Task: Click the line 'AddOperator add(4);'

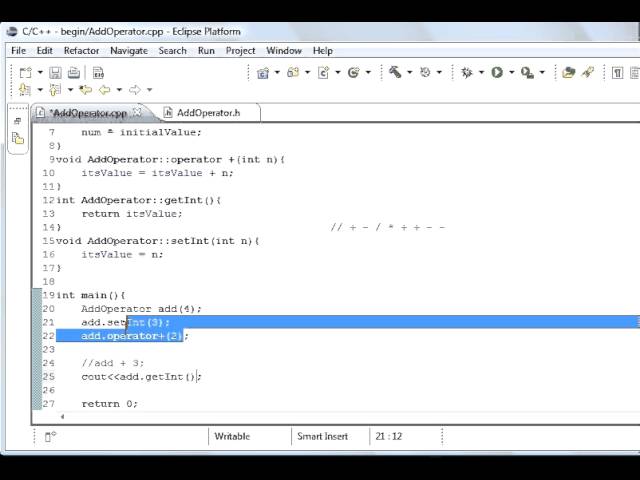Action: [141, 309]
